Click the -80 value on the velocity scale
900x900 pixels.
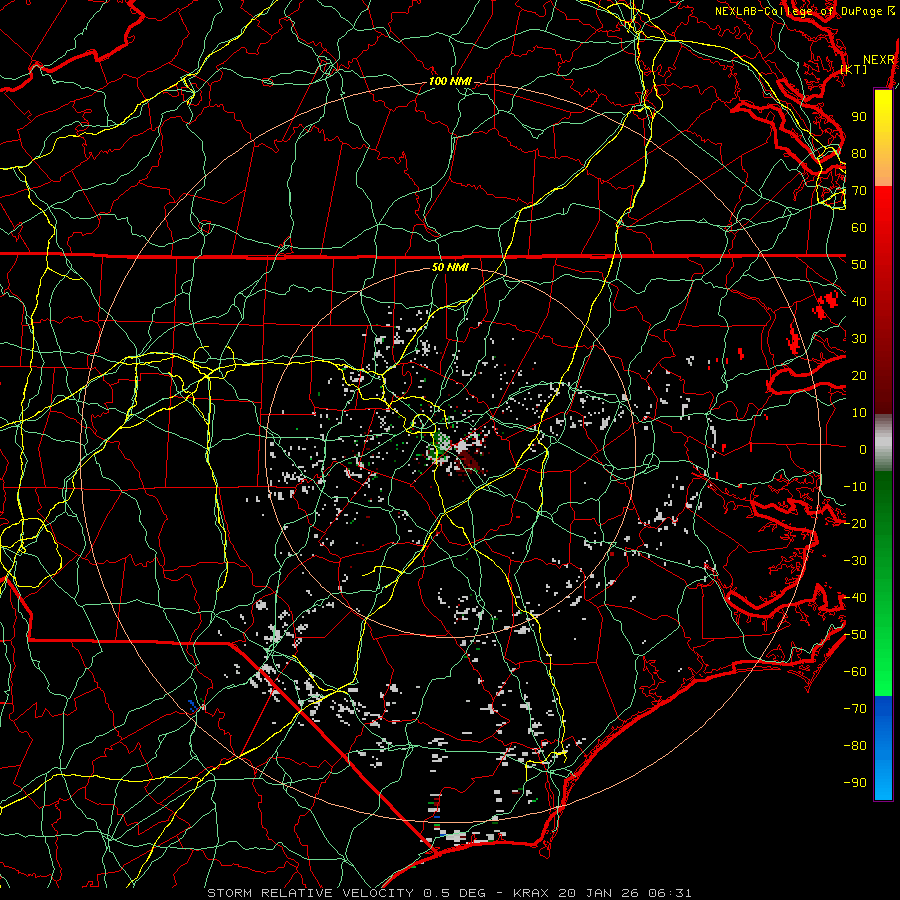855,746
